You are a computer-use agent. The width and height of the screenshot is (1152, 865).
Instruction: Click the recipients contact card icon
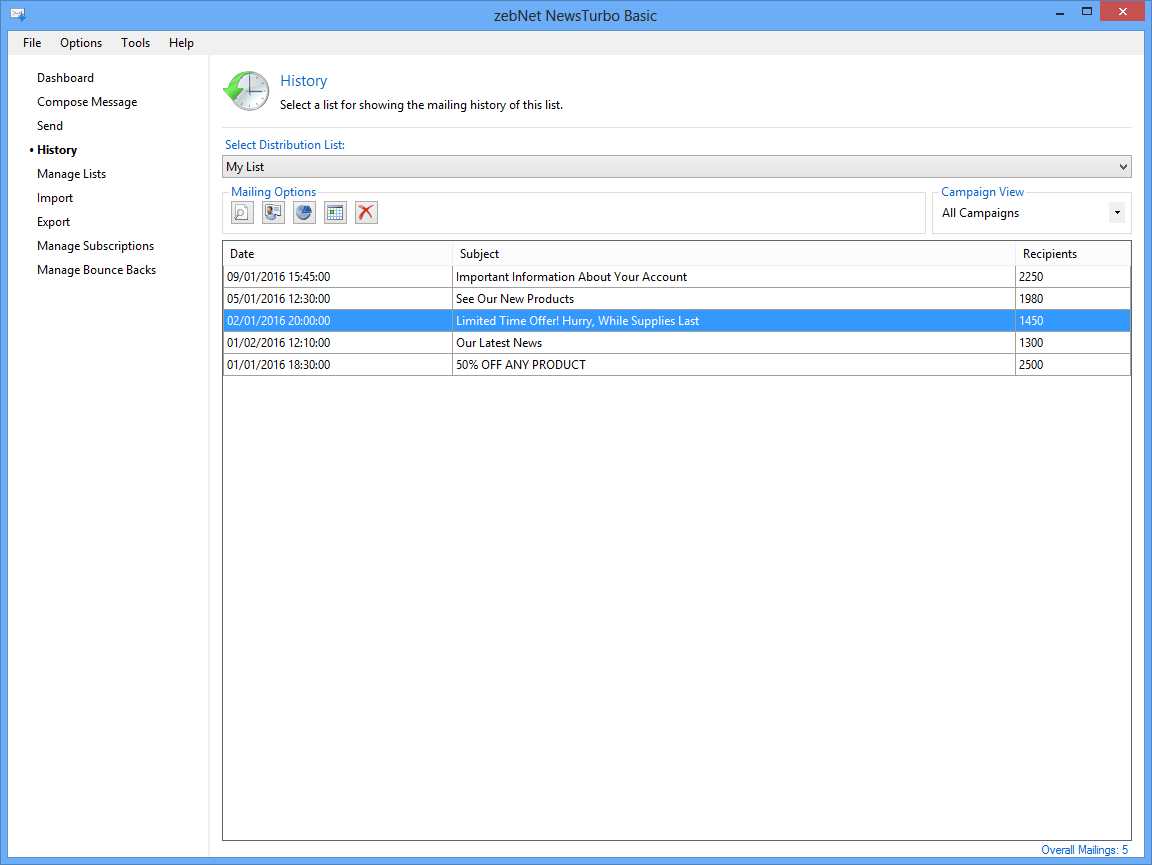(x=273, y=212)
